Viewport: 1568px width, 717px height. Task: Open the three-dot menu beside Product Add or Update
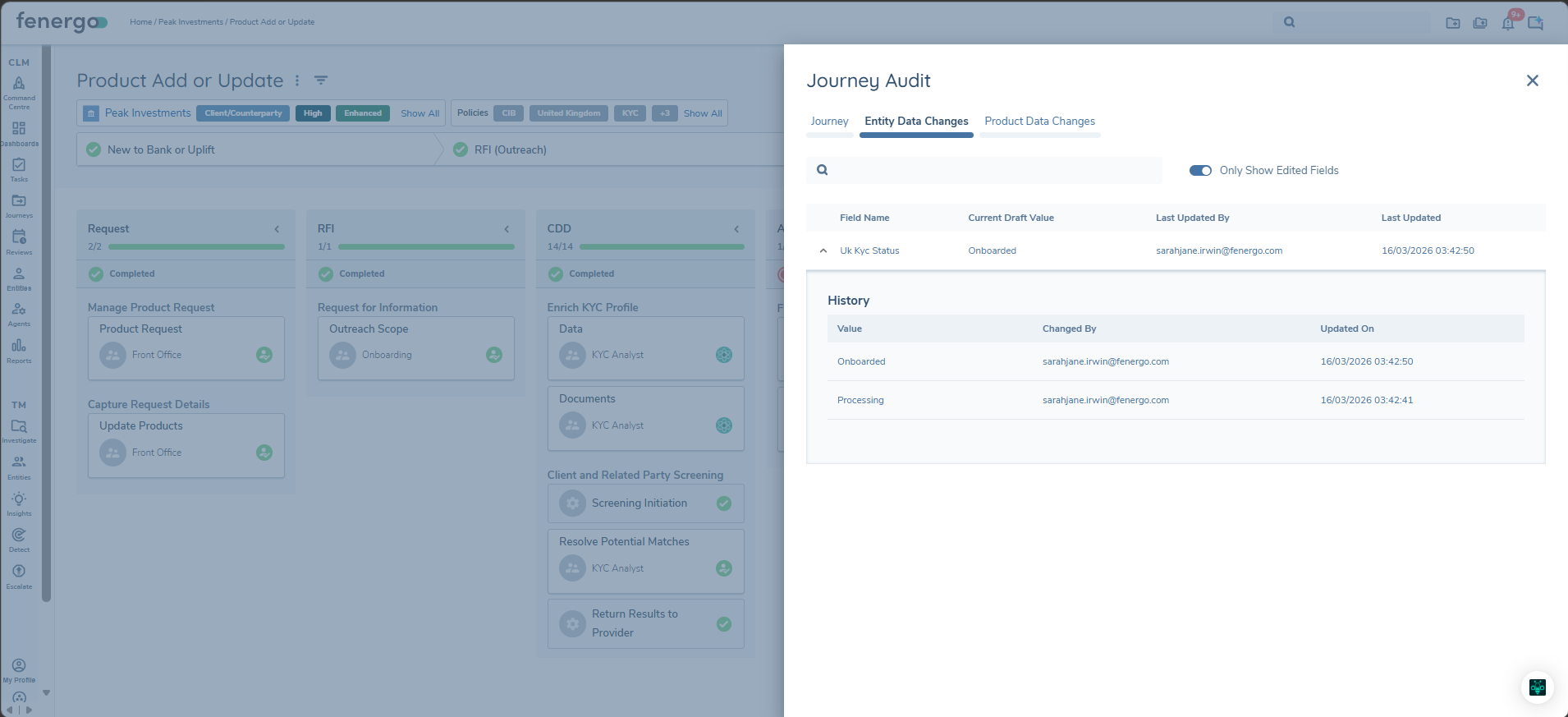point(297,80)
